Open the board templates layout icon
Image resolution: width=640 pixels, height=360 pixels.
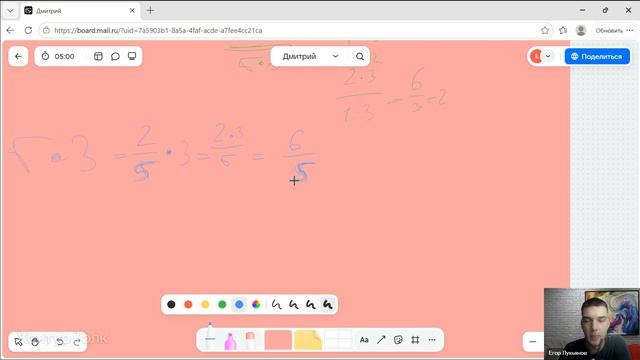(x=98, y=56)
